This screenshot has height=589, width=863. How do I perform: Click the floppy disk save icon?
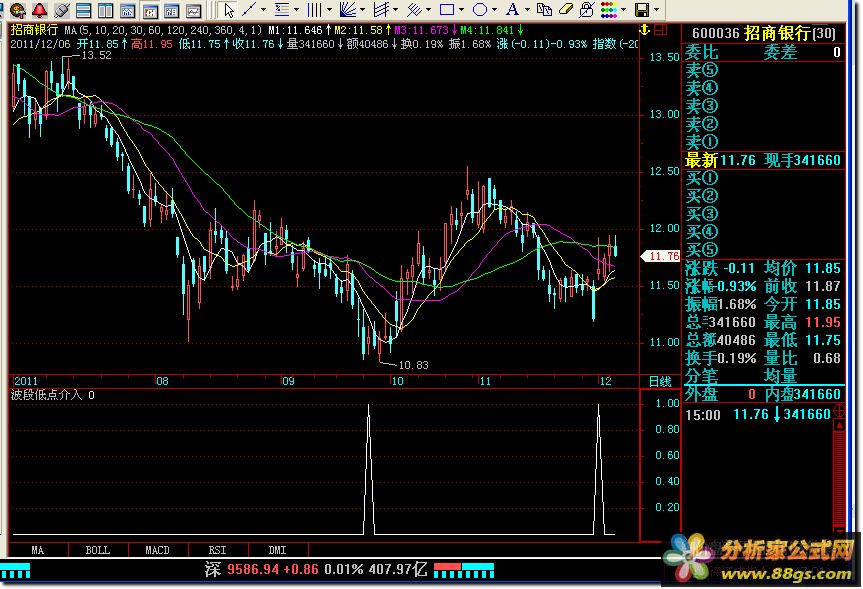tap(642, 9)
